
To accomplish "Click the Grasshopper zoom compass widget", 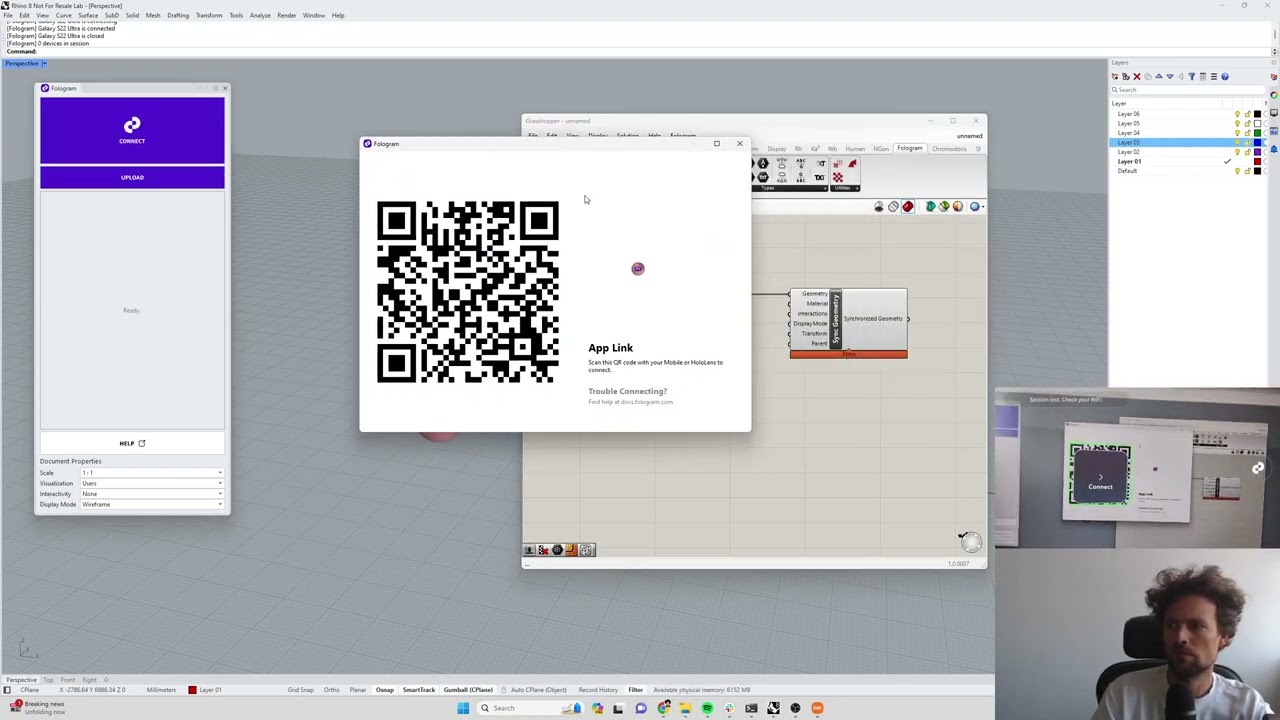I will (970, 541).
